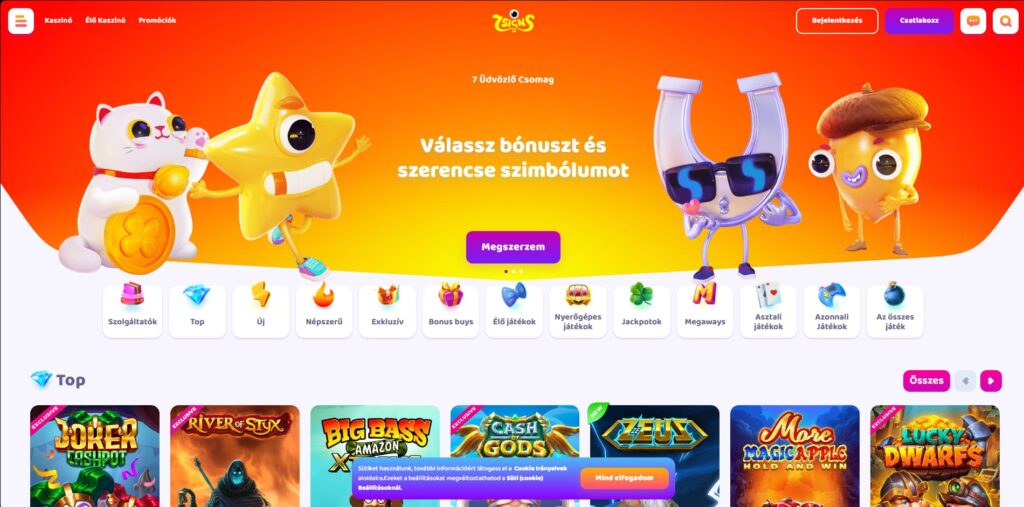
Task: Open the live chat icon
Action: 973,21
